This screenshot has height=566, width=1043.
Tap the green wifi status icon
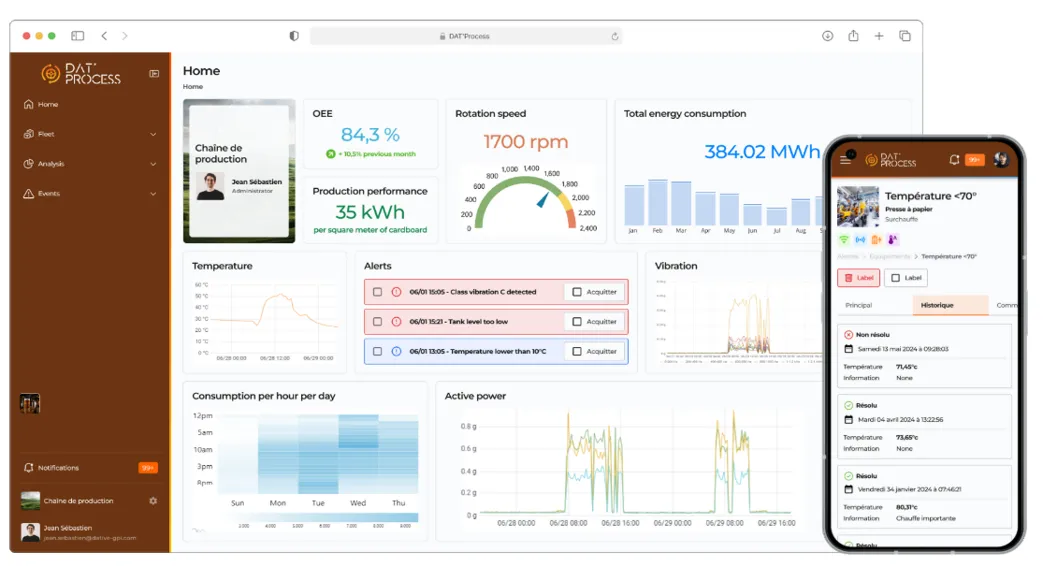point(843,240)
